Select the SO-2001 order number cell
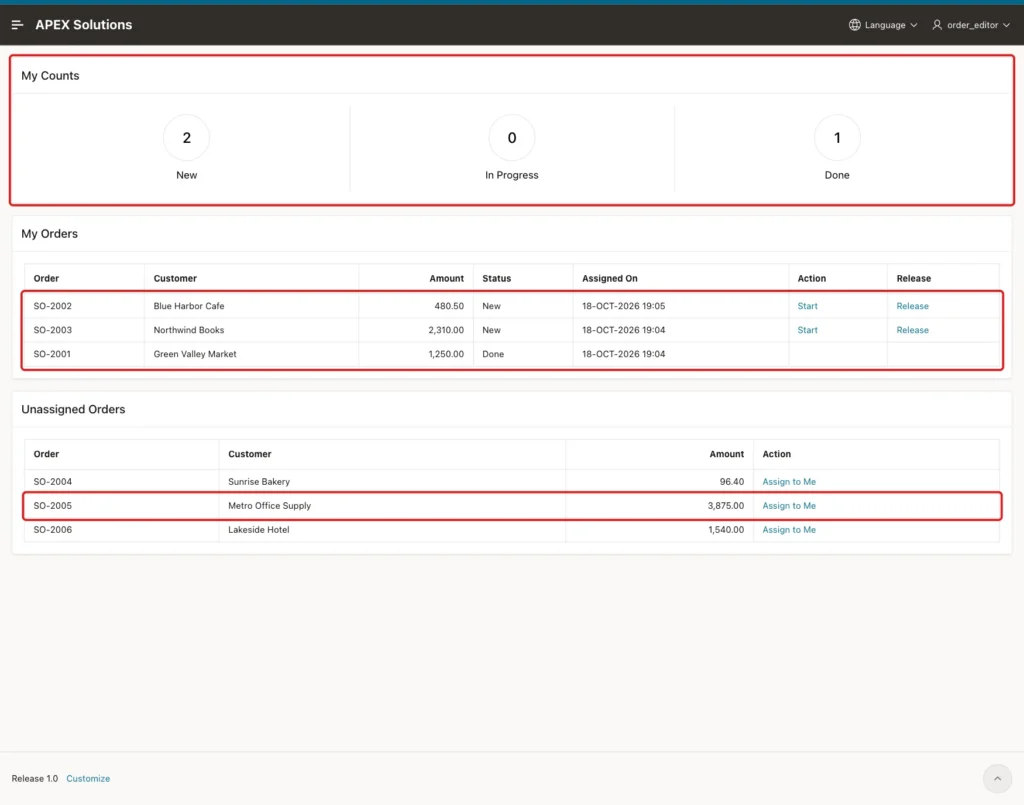This screenshot has height=805, width=1024. pyautogui.click(x=52, y=354)
